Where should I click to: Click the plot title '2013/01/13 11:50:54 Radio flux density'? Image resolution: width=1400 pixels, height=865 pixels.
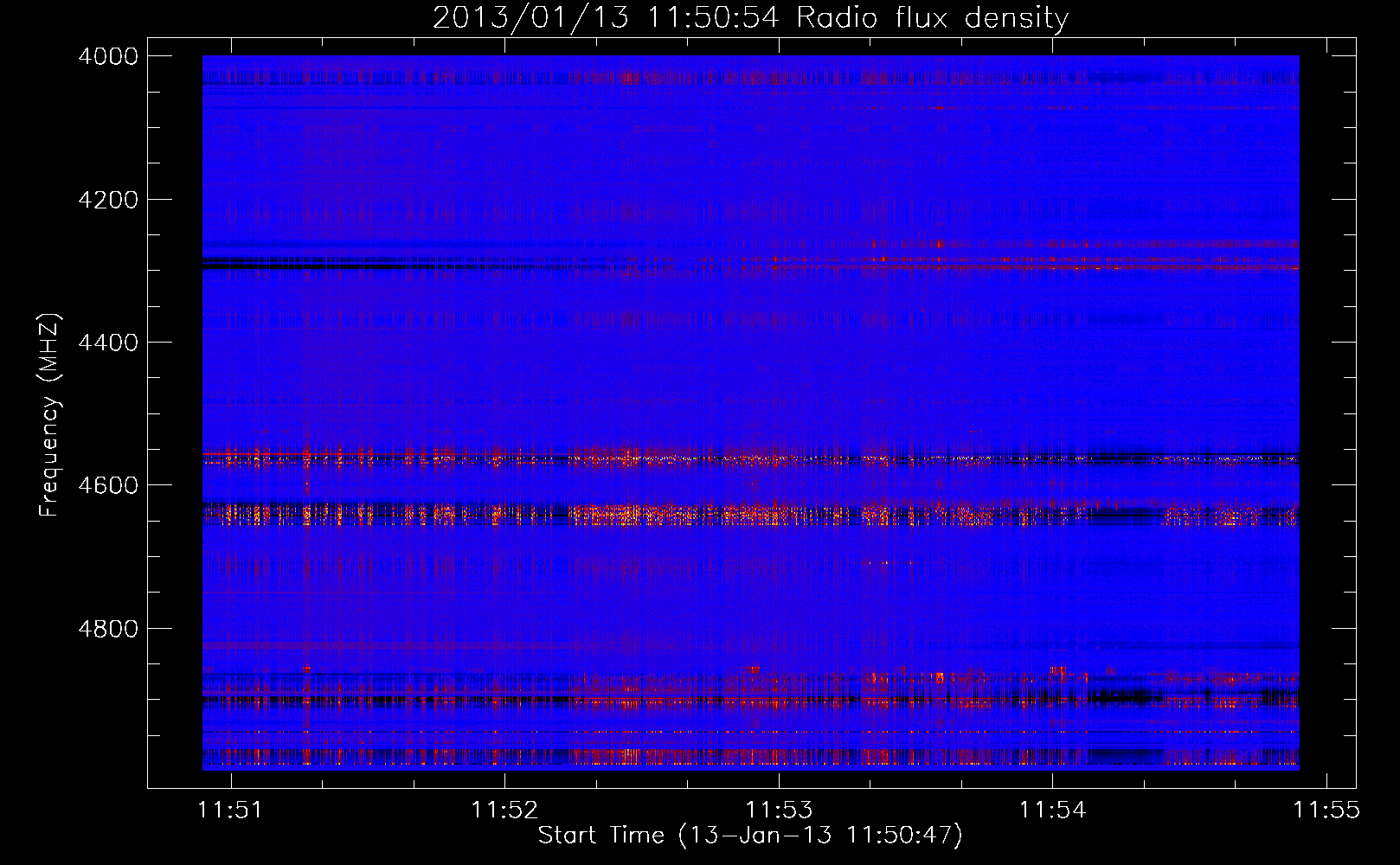click(x=750, y=17)
